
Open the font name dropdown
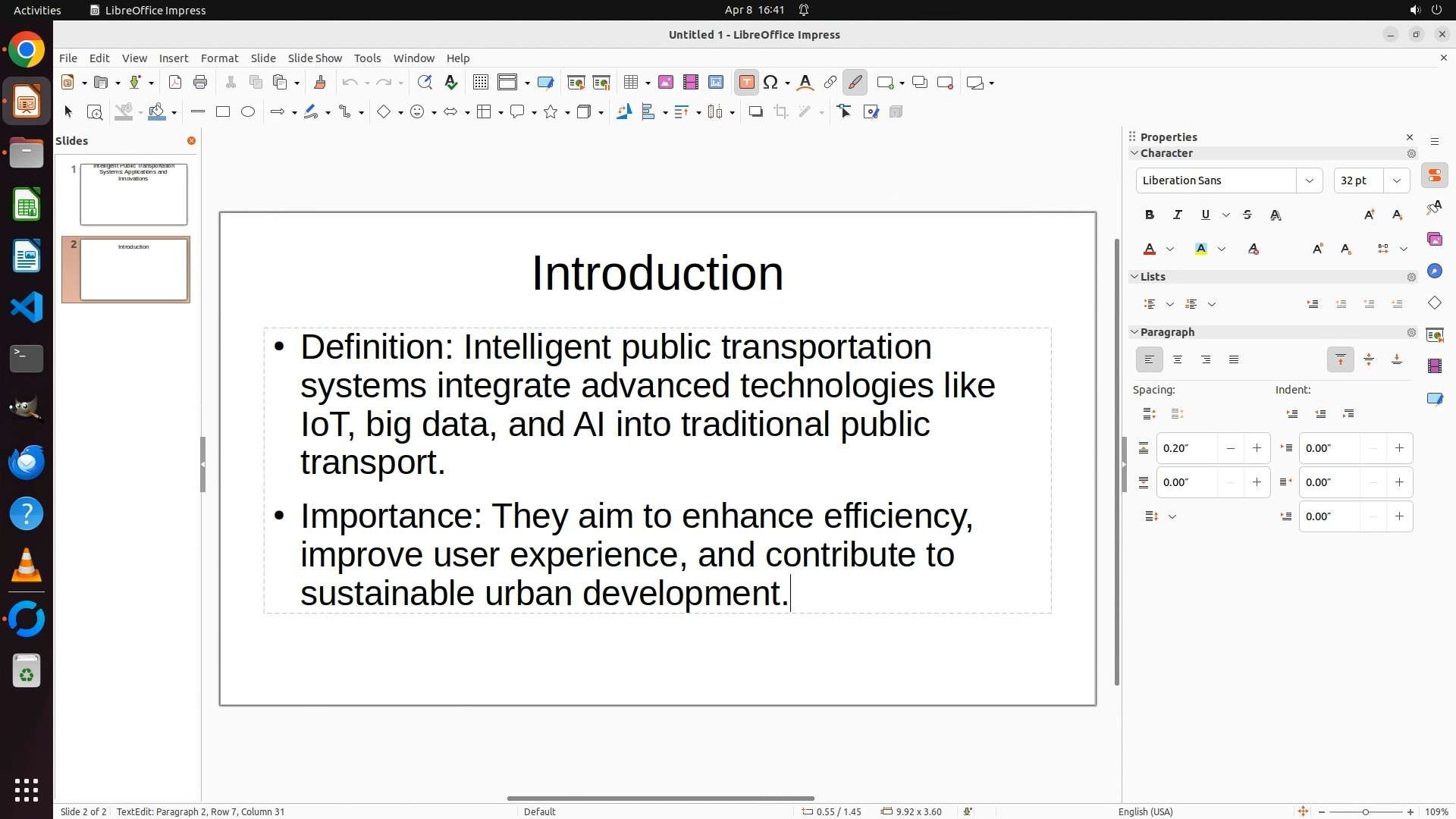1310,180
